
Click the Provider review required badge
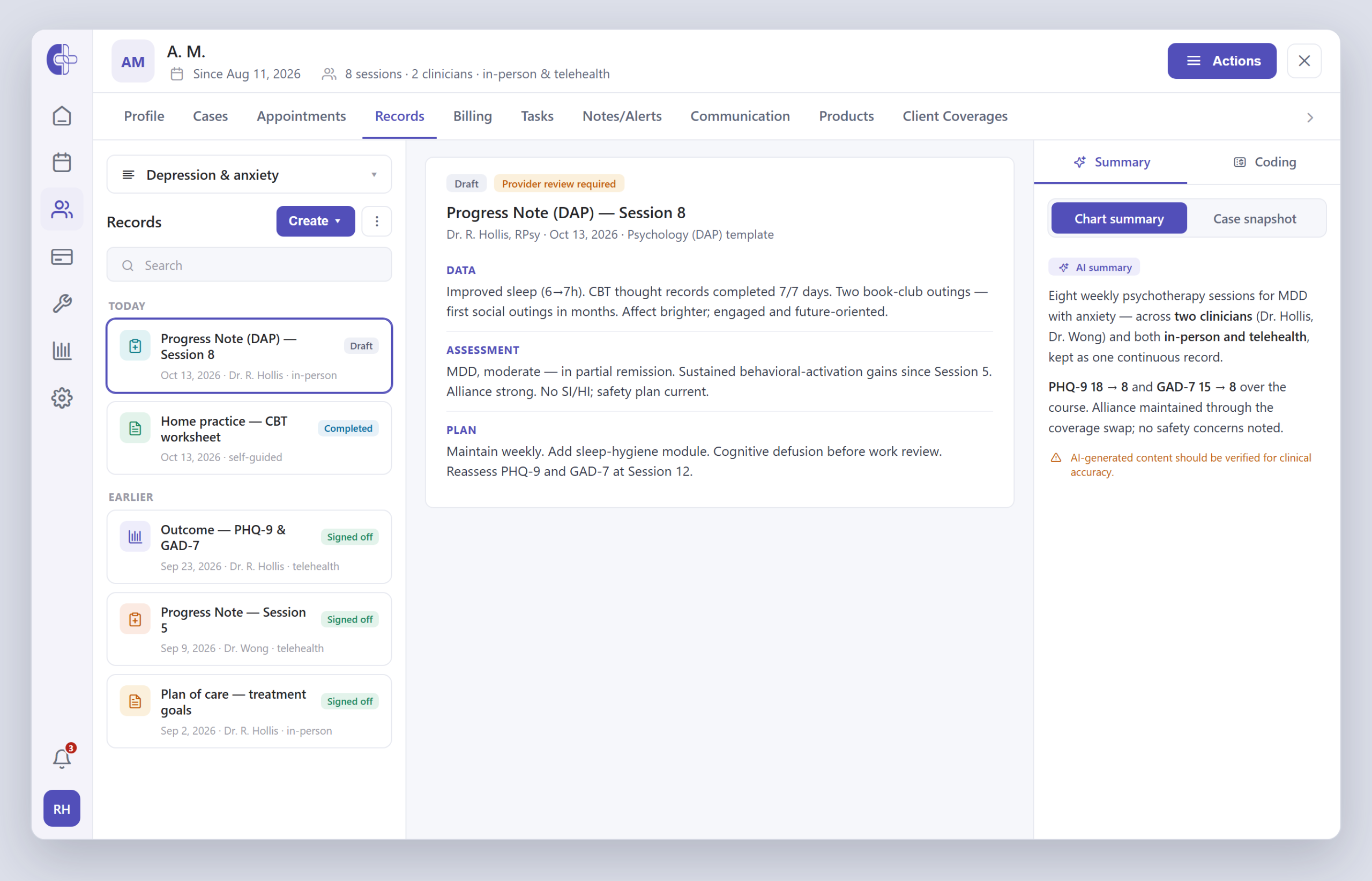point(558,183)
